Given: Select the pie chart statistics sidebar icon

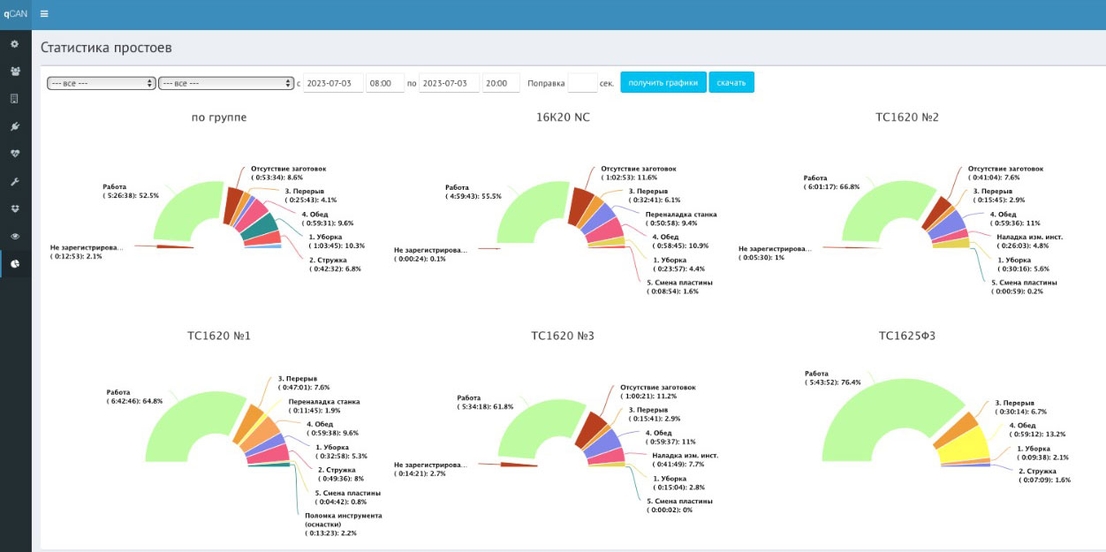Looking at the screenshot, I should point(16,264).
